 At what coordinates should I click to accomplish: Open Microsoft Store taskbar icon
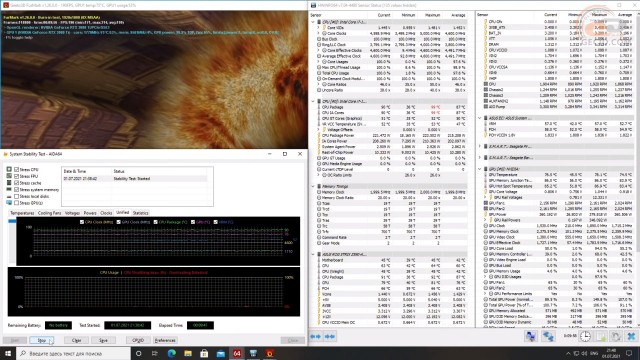coord(204,353)
